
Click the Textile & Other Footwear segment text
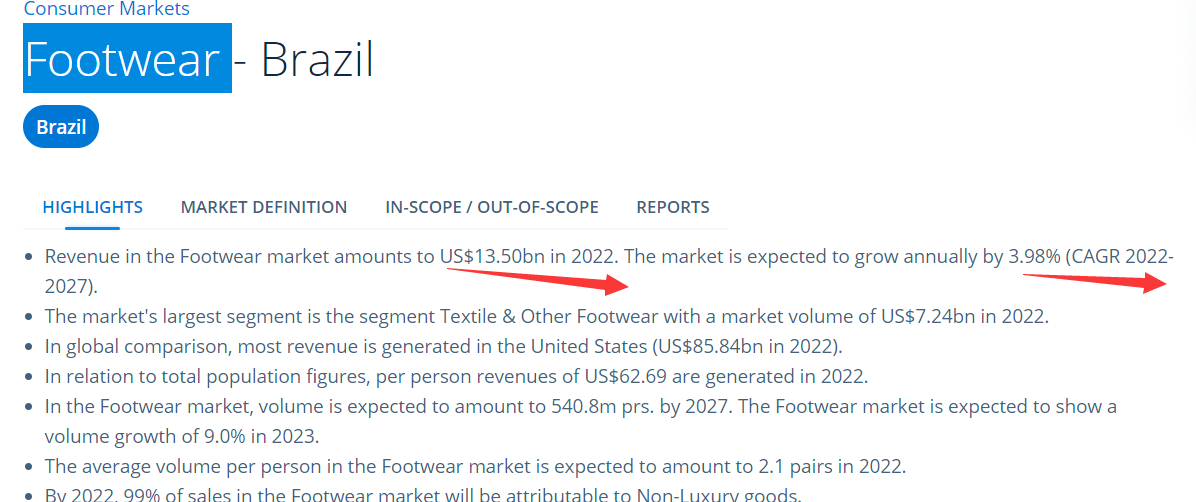548,317
